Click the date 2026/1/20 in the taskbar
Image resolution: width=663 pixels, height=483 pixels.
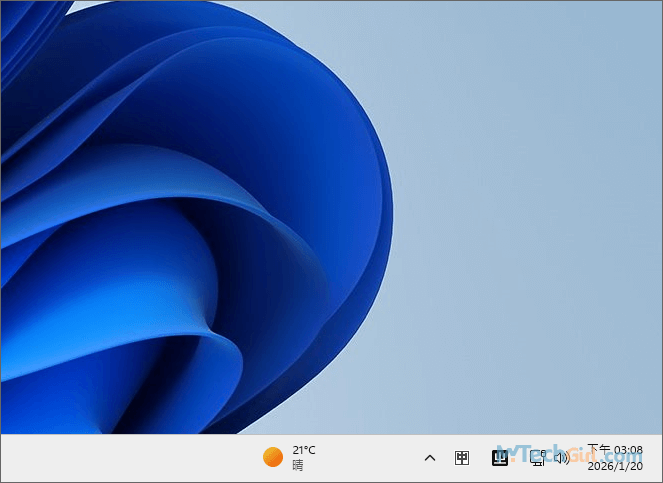[x=615, y=466]
